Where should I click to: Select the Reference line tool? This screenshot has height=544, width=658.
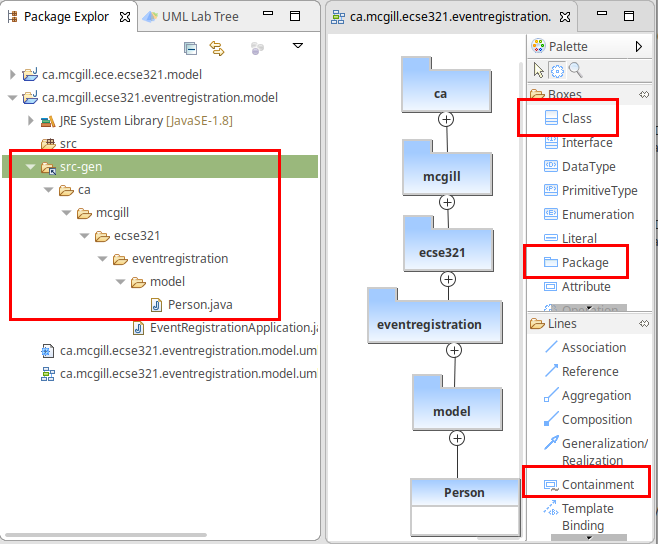pyautogui.click(x=581, y=371)
